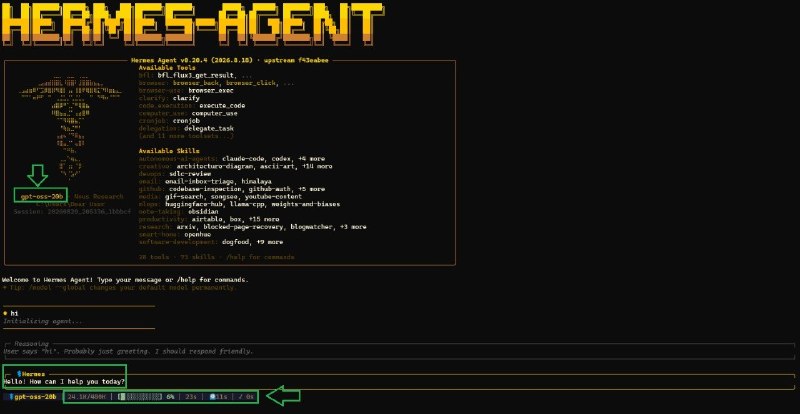
Task: Click the caduceus icon beside the Hermes reply label
Action: click(19, 374)
